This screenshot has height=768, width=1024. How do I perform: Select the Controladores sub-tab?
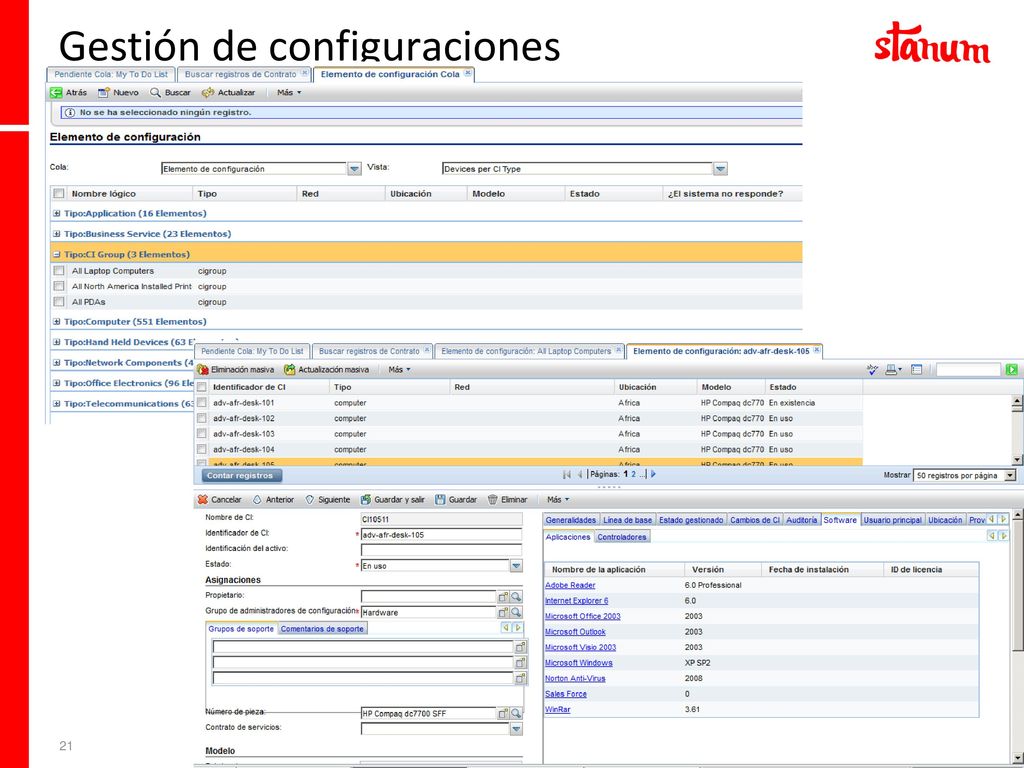pyautogui.click(x=622, y=537)
